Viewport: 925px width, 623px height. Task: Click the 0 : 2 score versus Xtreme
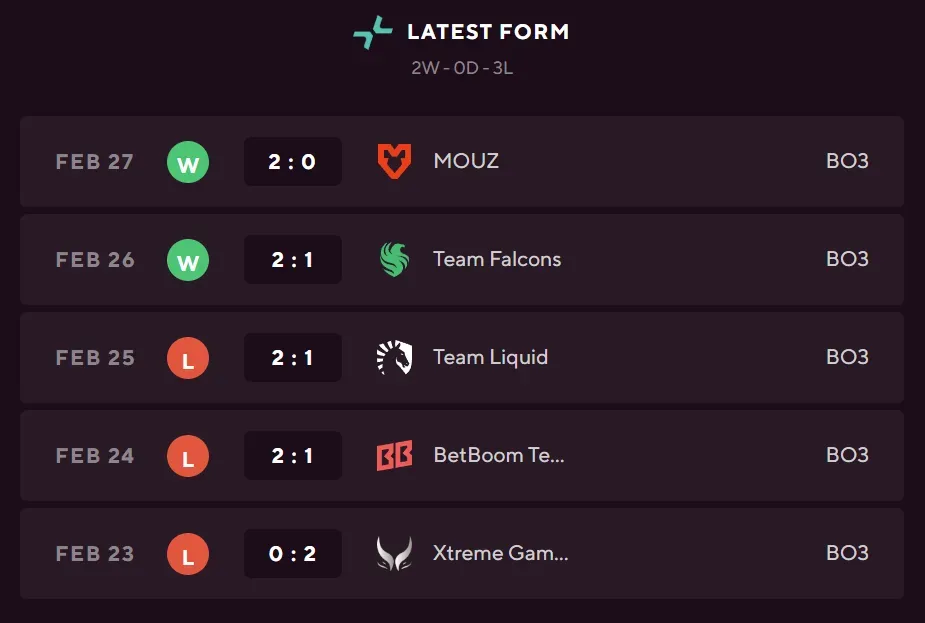coord(292,554)
